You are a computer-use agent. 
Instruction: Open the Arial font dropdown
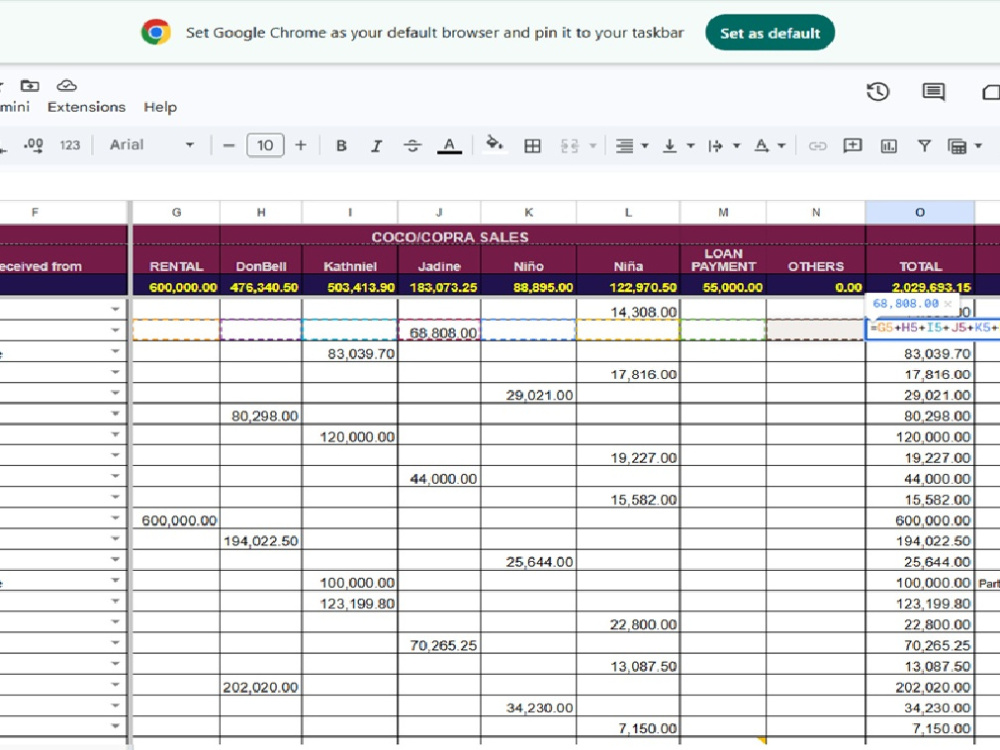click(151, 145)
